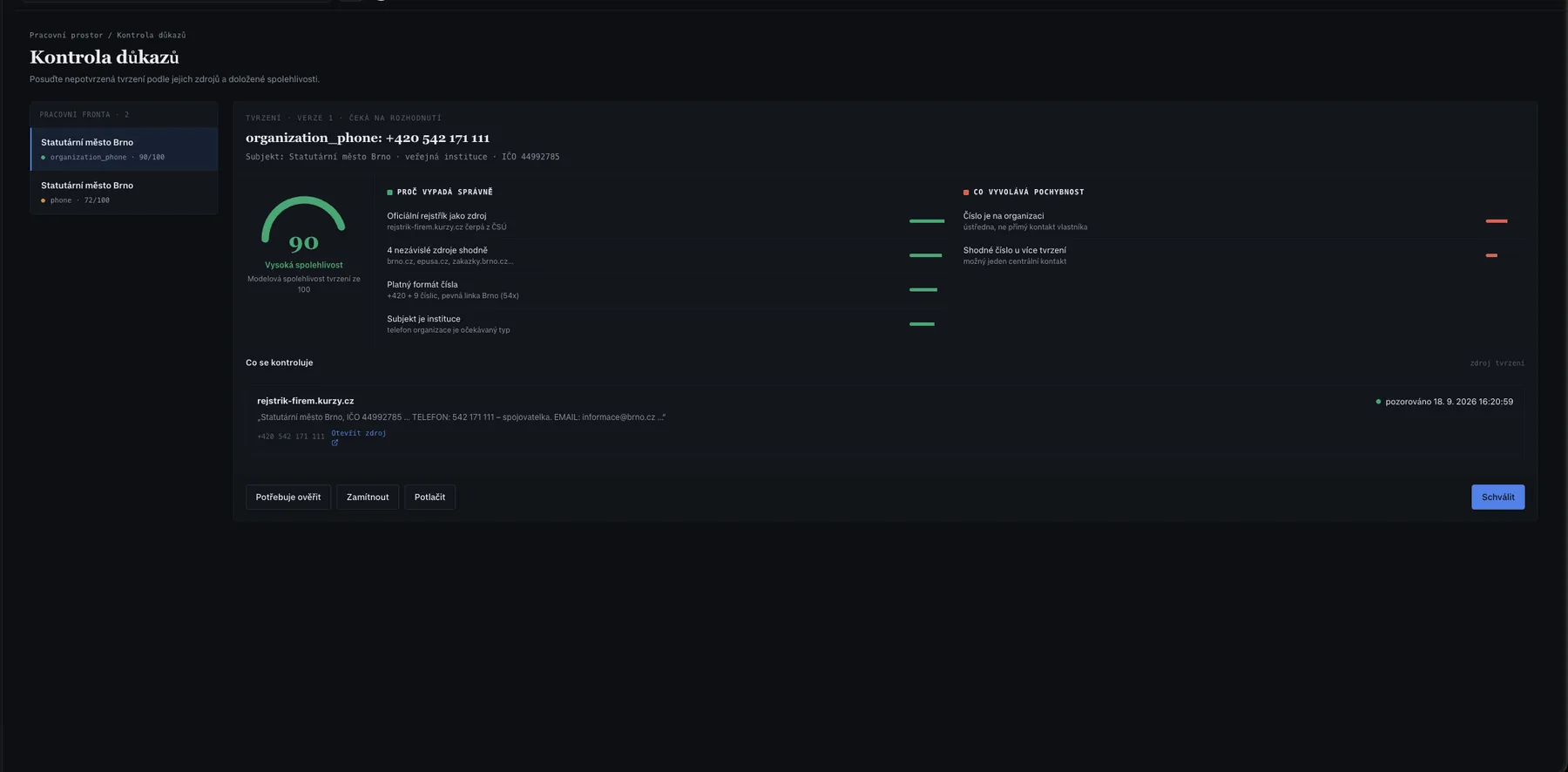Click the Zamítnout button
This screenshot has height=772, width=1568.
(x=368, y=497)
